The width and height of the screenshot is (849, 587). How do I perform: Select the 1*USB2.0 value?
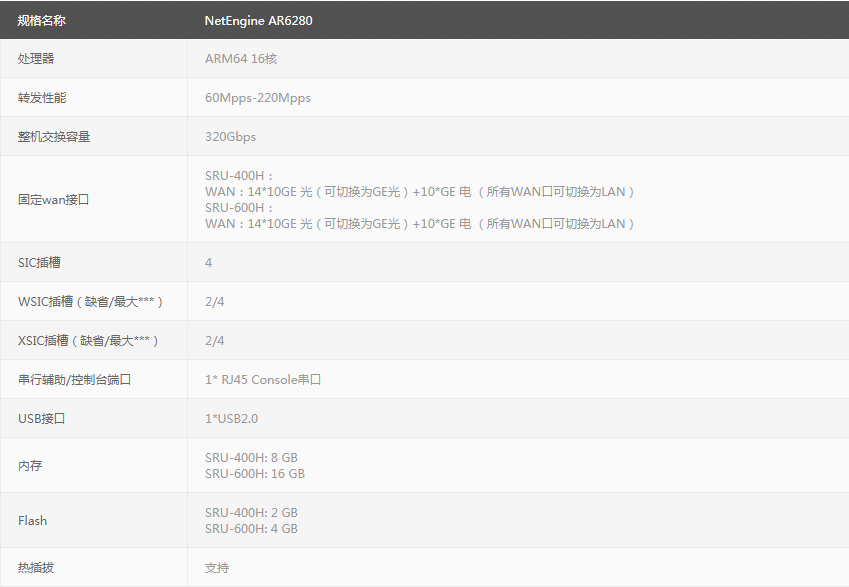[x=231, y=419]
